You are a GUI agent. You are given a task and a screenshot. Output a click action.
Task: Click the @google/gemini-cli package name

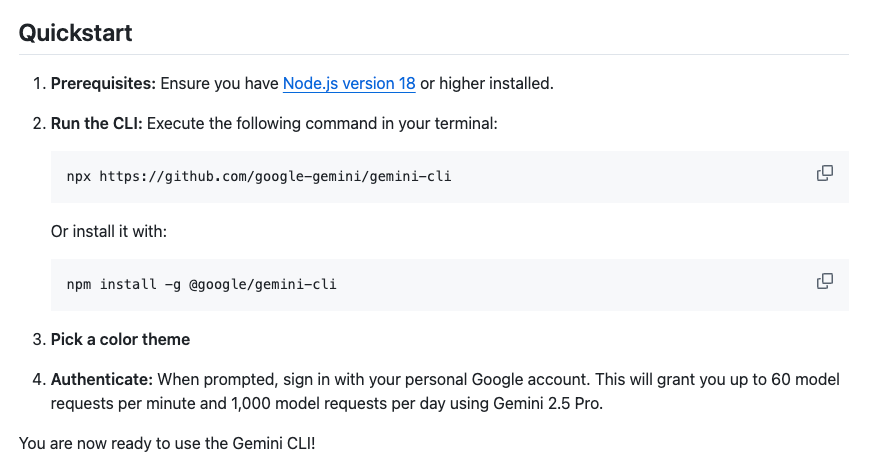tap(262, 284)
